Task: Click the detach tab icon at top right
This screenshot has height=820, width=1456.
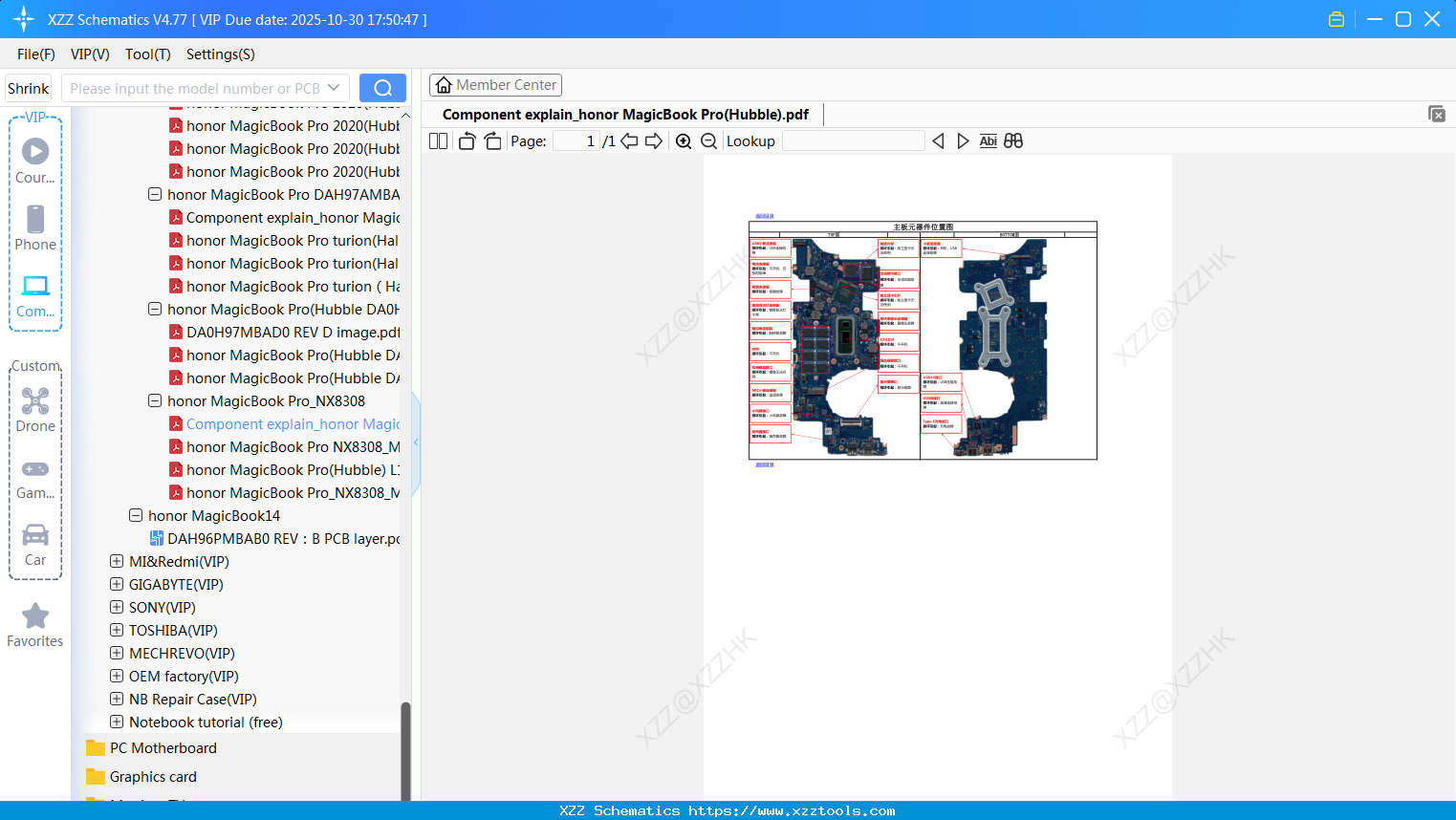Action: (x=1437, y=114)
